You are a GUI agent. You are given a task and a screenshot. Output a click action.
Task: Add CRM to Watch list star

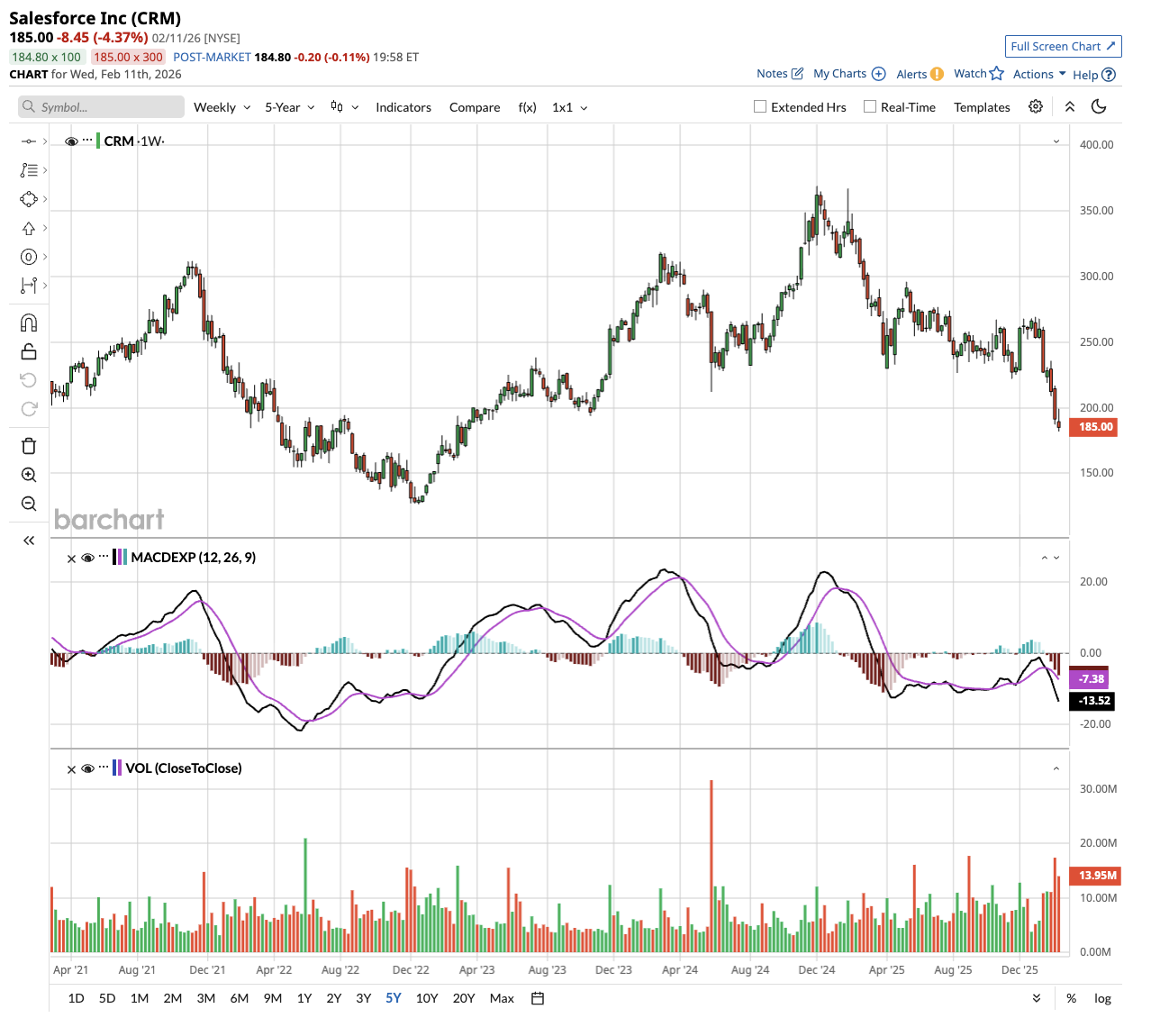pyautogui.click(x=997, y=73)
